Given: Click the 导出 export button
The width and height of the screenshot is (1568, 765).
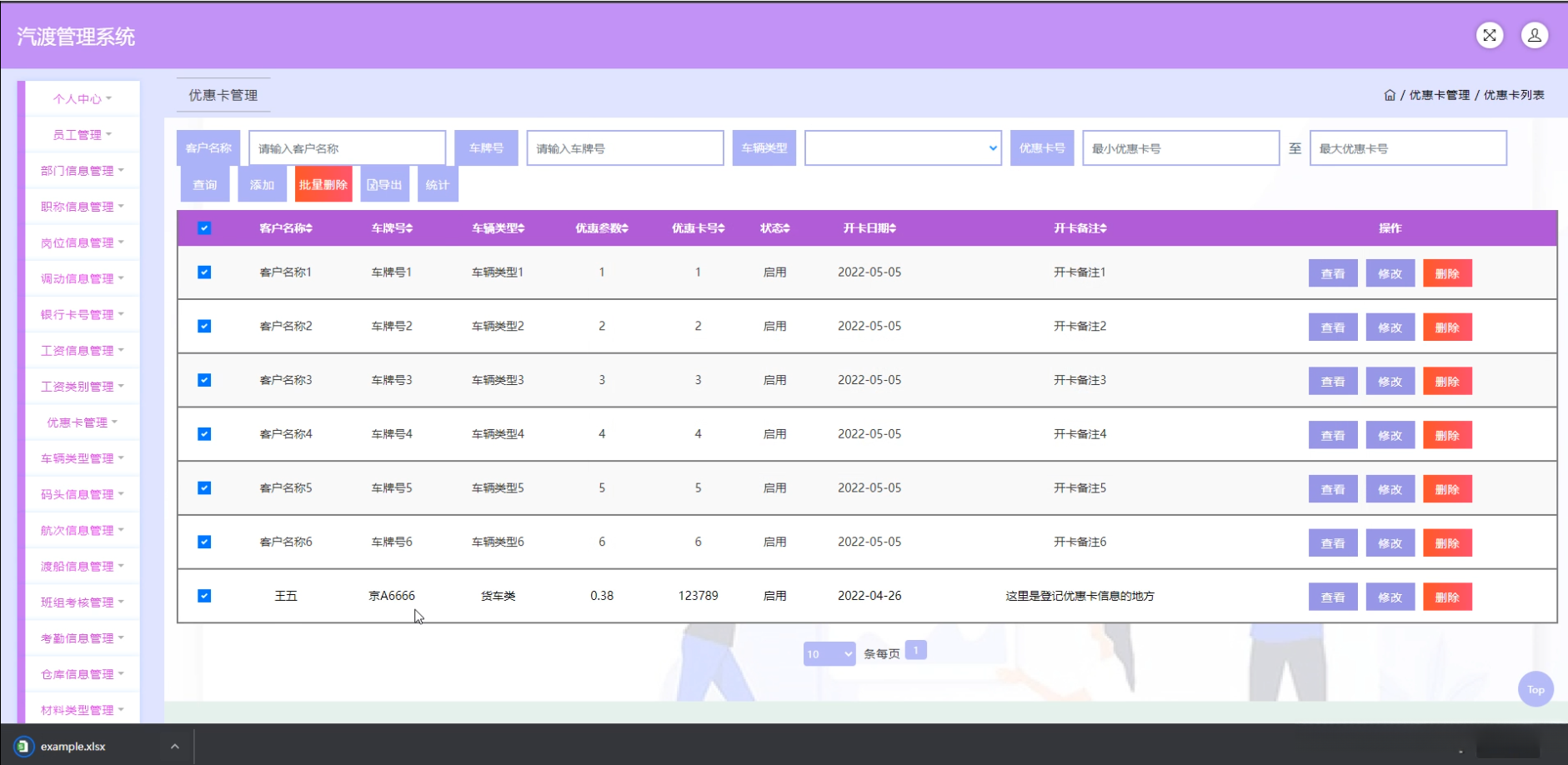Looking at the screenshot, I should pos(384,184).
